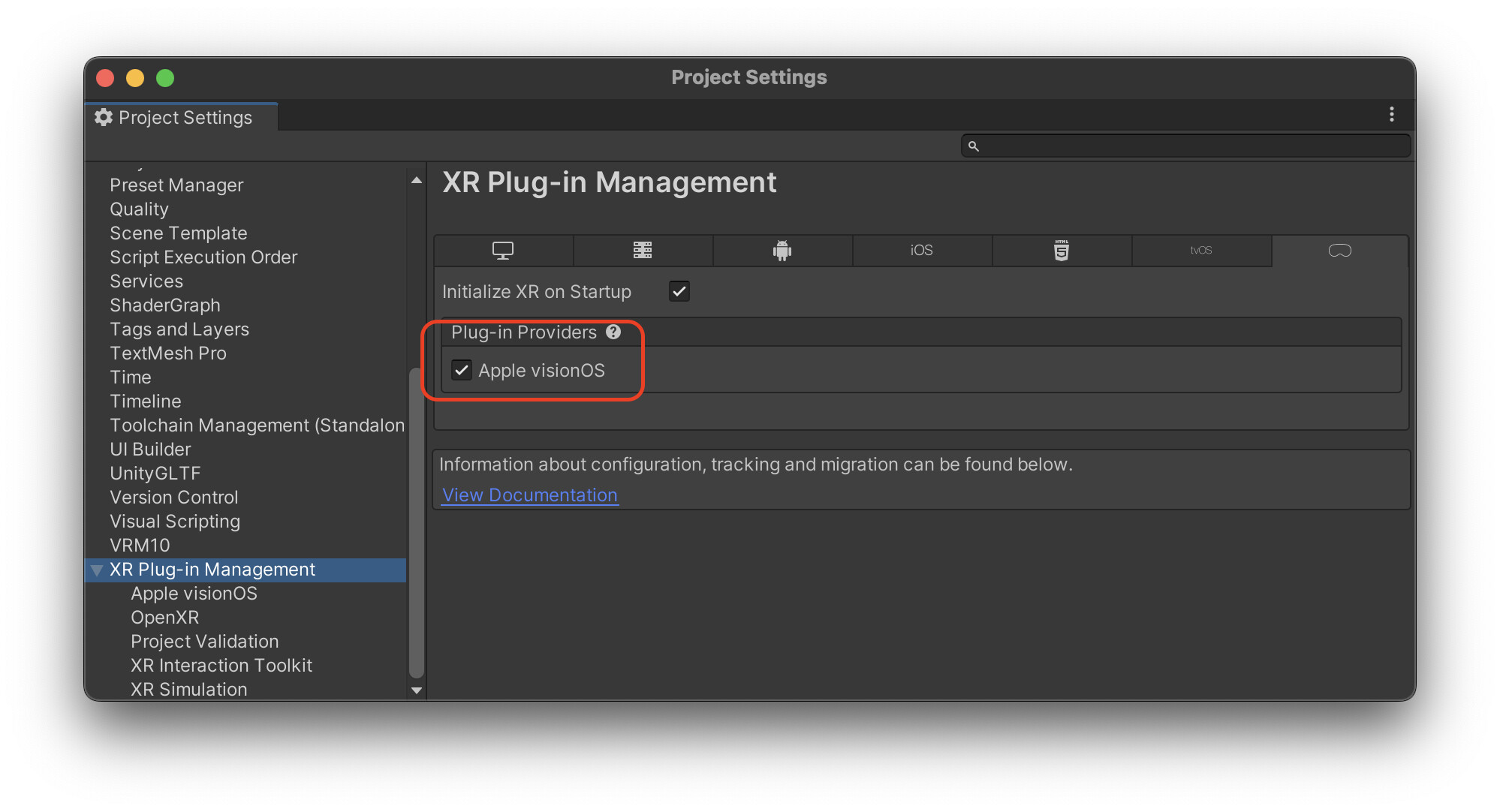This screenshot has height=812, width=1500.
Task: Select the Web HTML5 platform icon
Action: (1062, 250)
